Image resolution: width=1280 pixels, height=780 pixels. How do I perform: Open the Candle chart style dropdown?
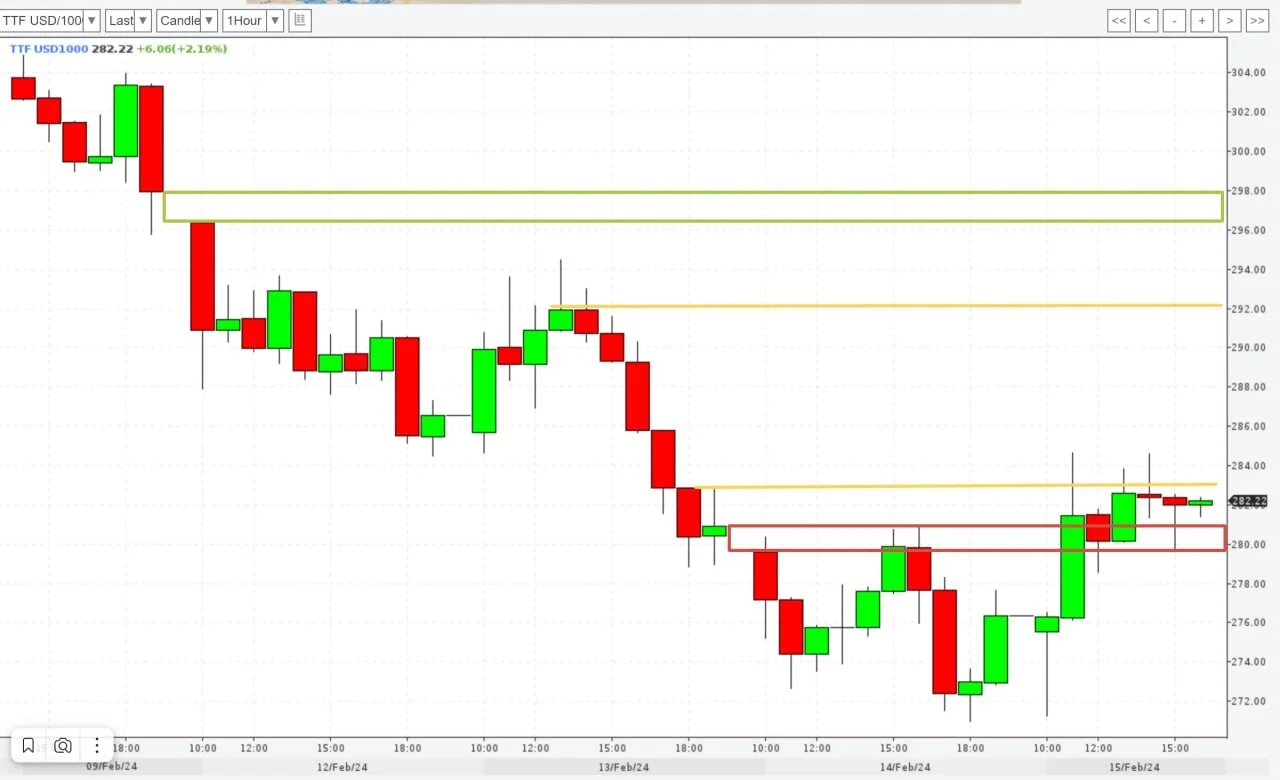[187, 20]
